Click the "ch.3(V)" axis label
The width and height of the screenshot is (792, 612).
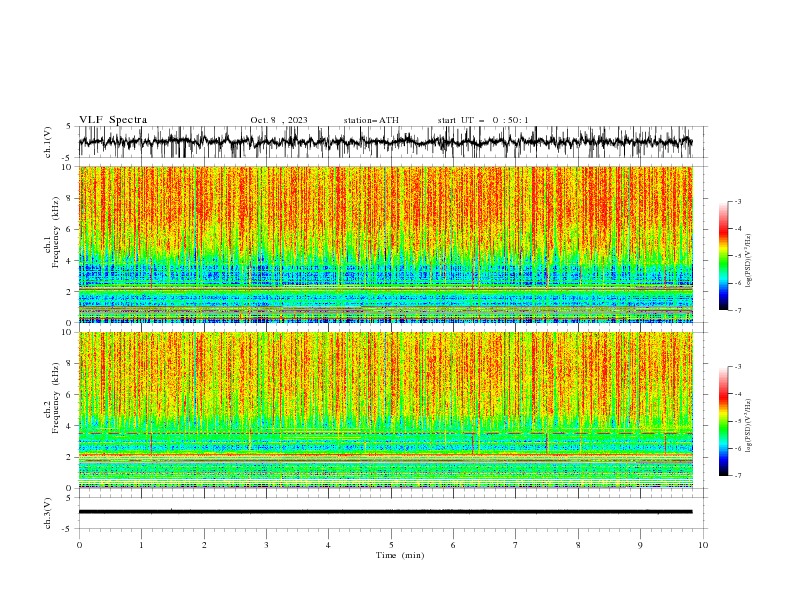48,513
